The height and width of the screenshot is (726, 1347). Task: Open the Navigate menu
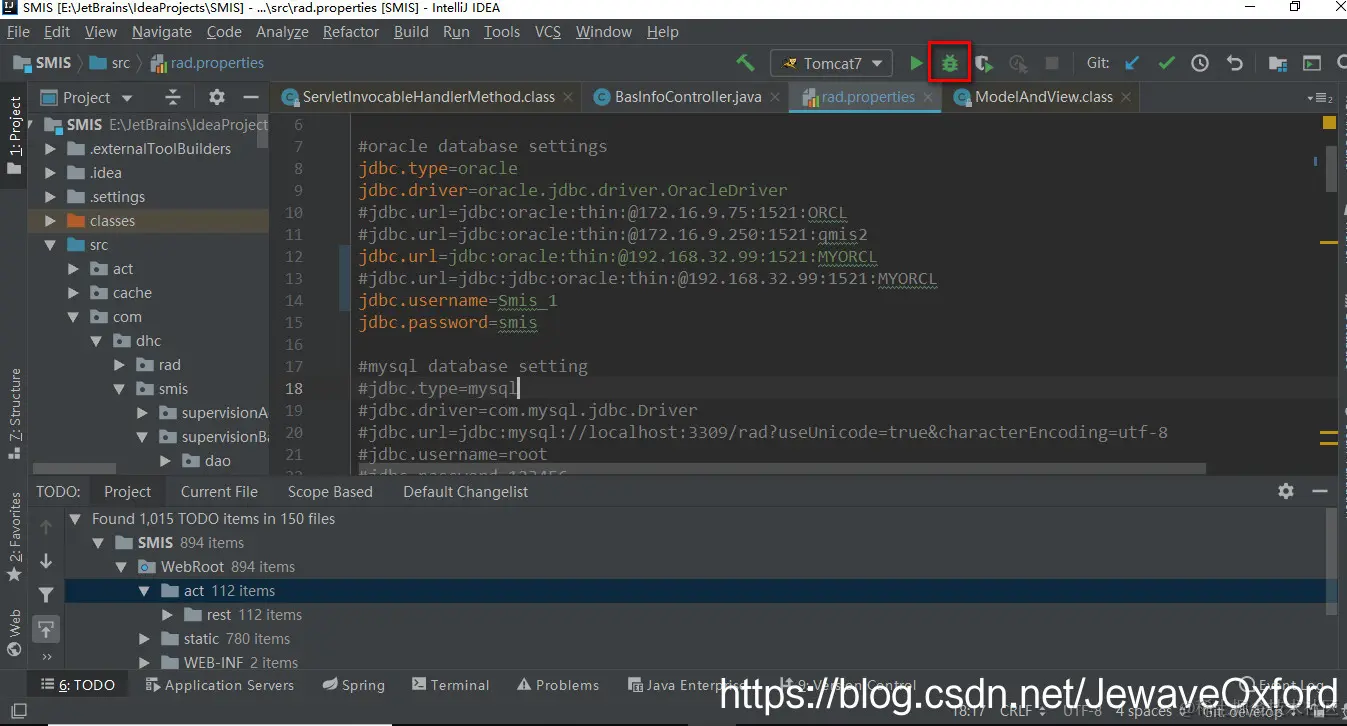(162, 31)
